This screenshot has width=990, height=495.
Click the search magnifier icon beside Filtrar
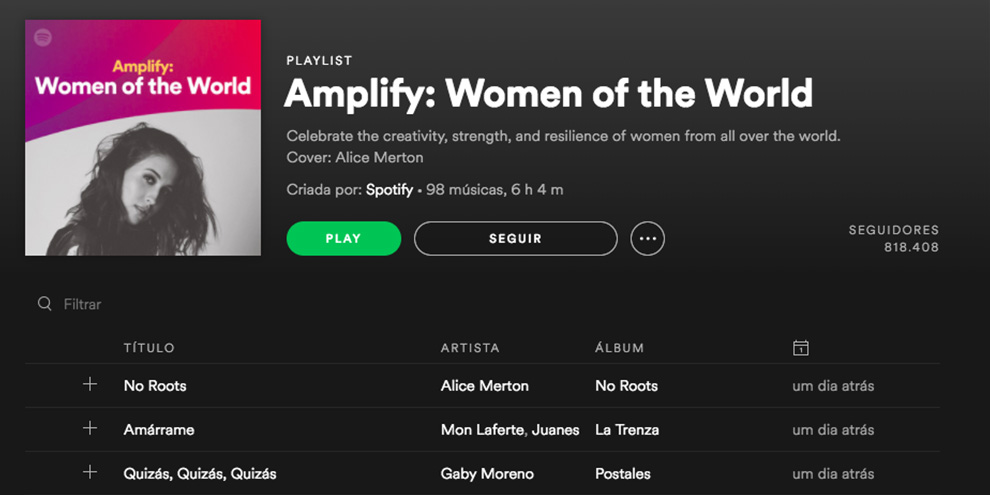[x=44, y=304]
